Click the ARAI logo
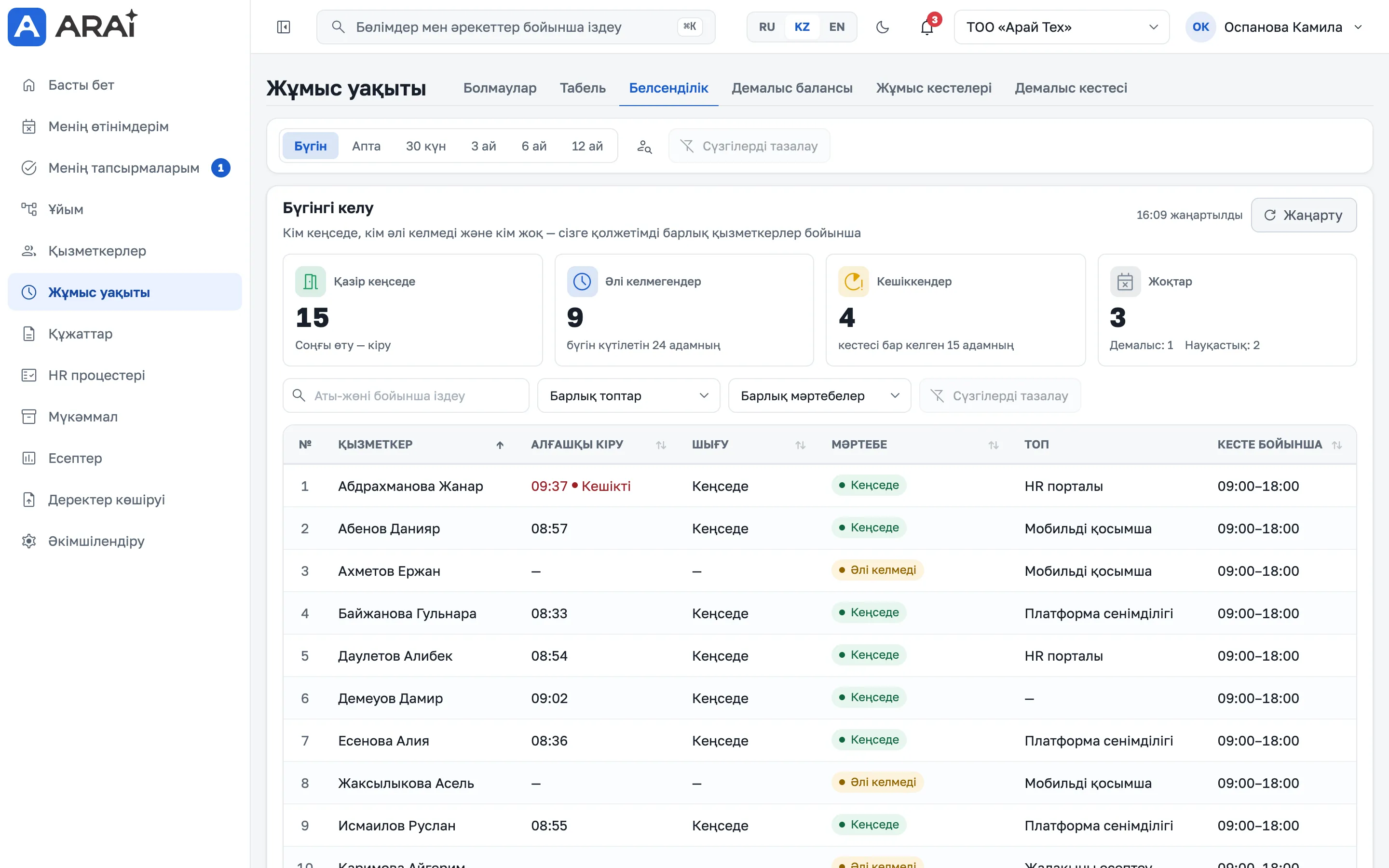This screenshot has width=1389, height=868. (x=73, y=27)
